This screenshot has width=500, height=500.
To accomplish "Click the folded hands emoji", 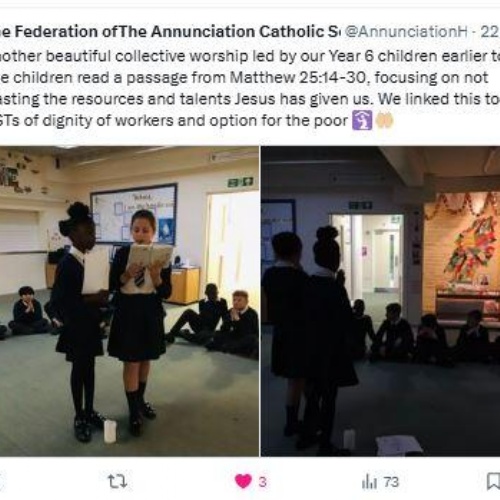I will point(385,121).
